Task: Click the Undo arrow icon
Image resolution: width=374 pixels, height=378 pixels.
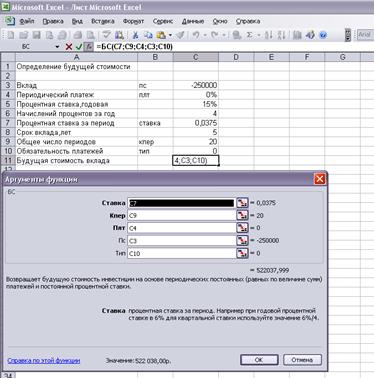Action: point(196,35)
